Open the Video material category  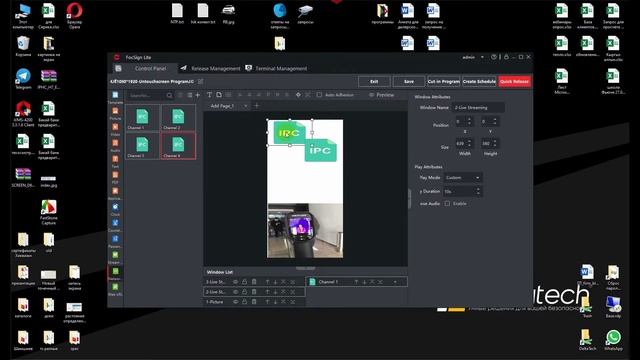[x=115, y=129]
